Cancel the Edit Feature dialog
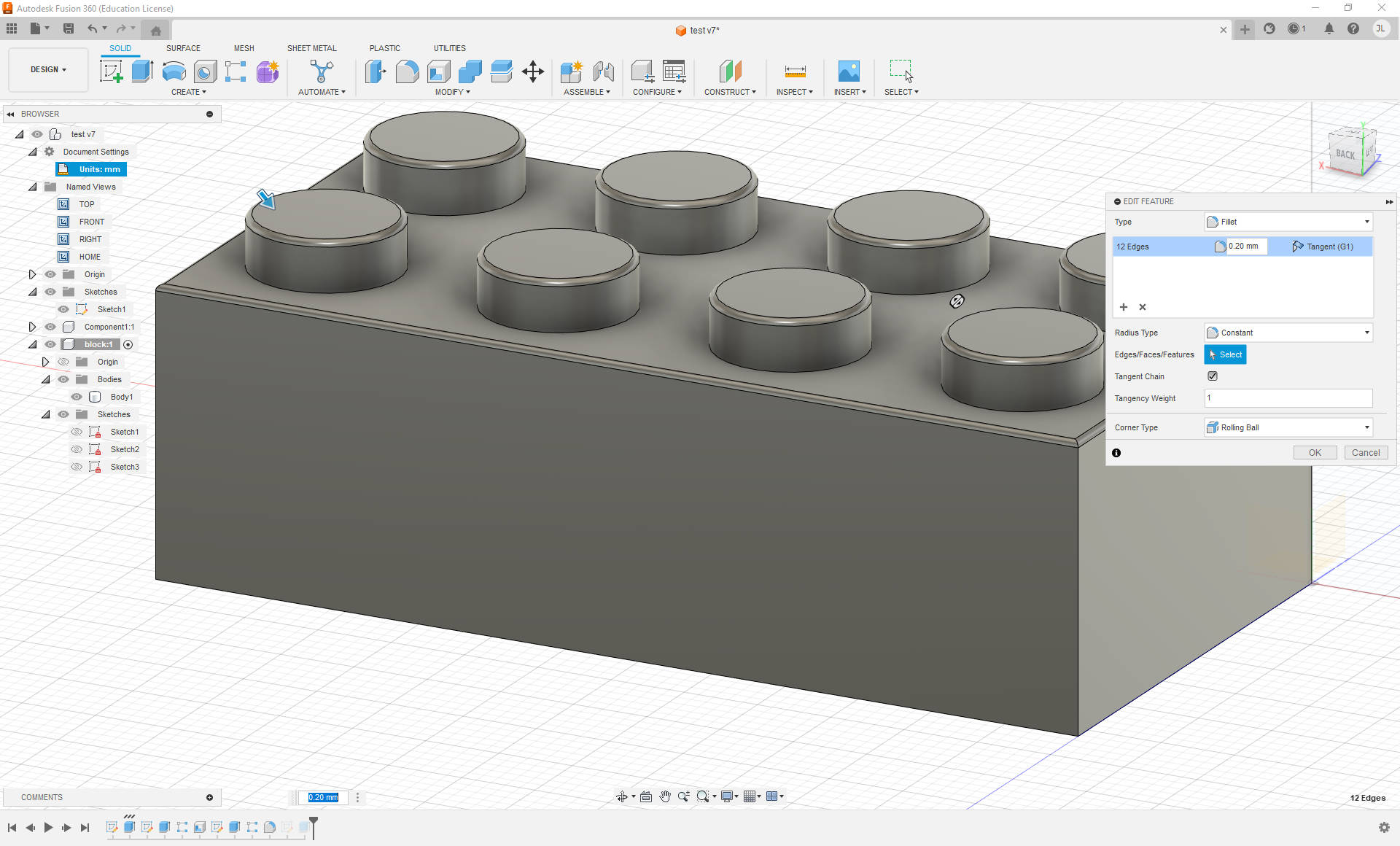1400x846 pixels. coord(1366,453)
